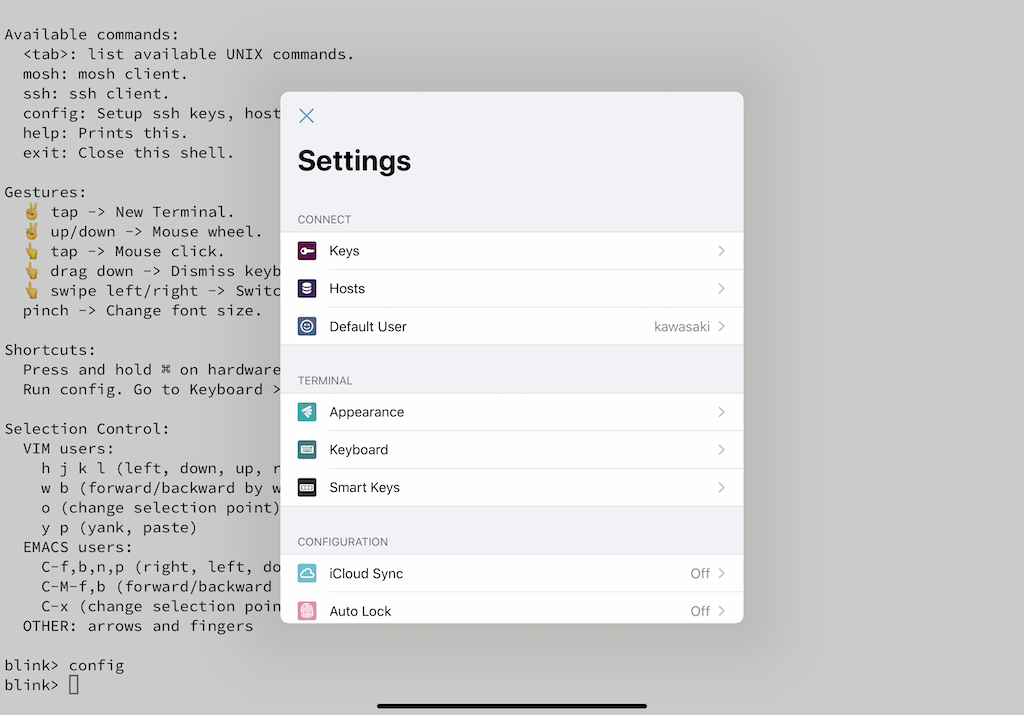The width and height of the screenshot is (1024, 715).
Task: Expand the Smart Keys chevron
Action: point(722,488)
